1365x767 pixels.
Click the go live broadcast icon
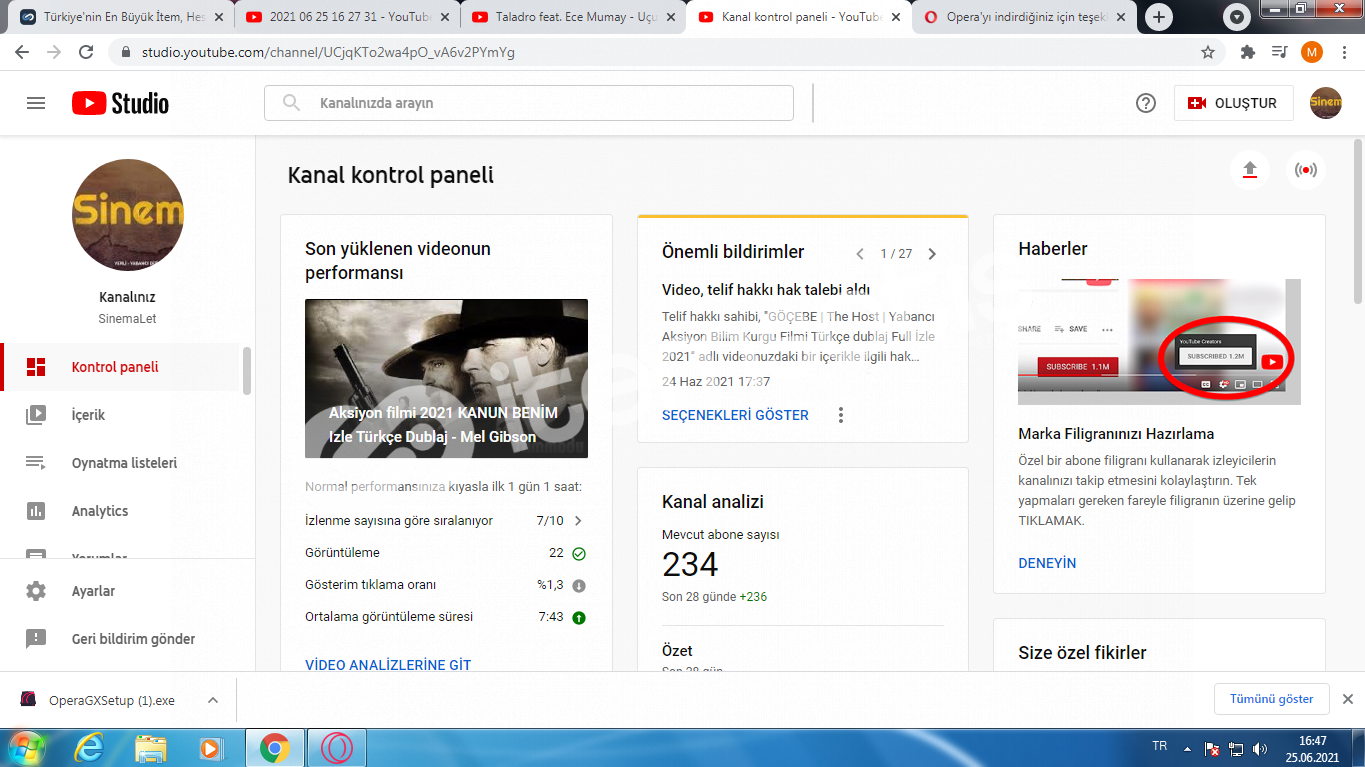(x=1305, y=170)
